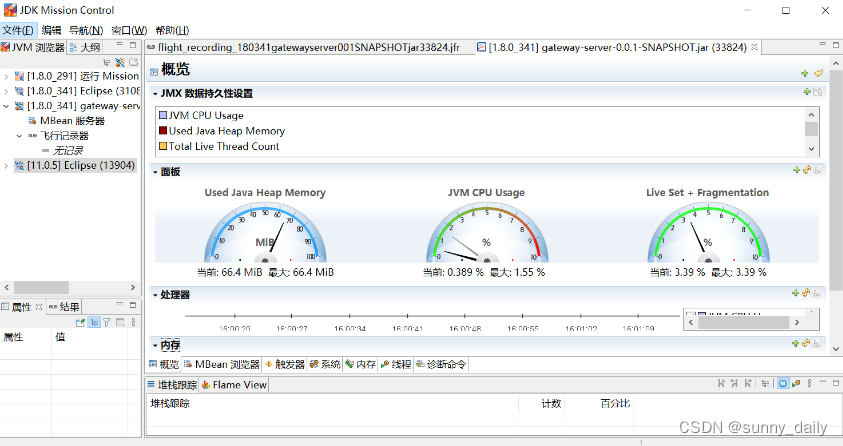Expand the [1.8.0_341] Eclipse node
The width and height of the screenshot is (843, 446).
(x=6, y=91)
